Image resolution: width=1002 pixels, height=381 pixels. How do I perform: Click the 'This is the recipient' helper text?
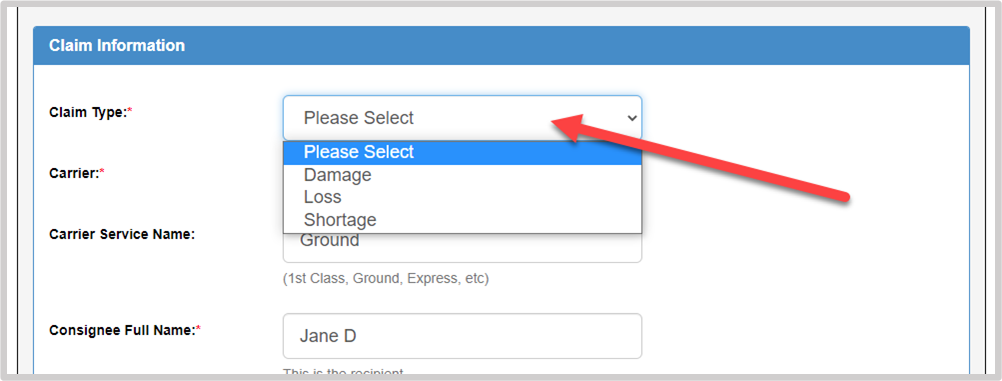pos(344,372)
